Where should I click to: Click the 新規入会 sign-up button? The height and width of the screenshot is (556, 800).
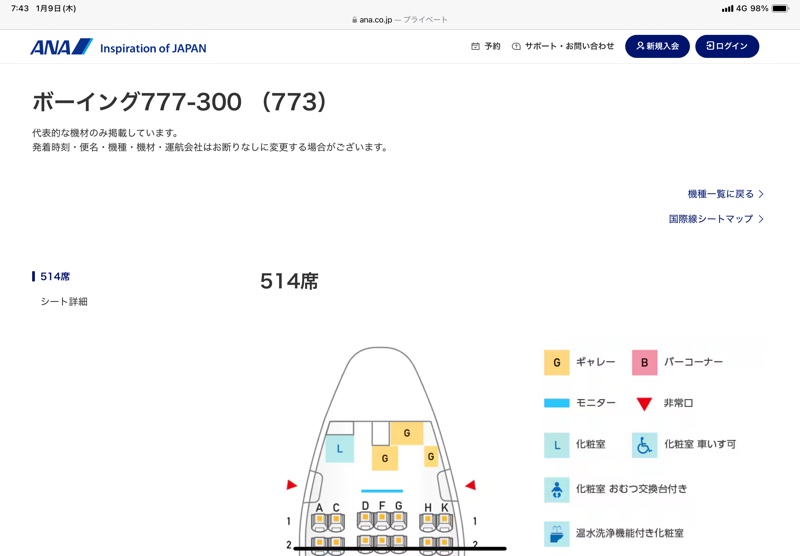[x=657, y=46]
